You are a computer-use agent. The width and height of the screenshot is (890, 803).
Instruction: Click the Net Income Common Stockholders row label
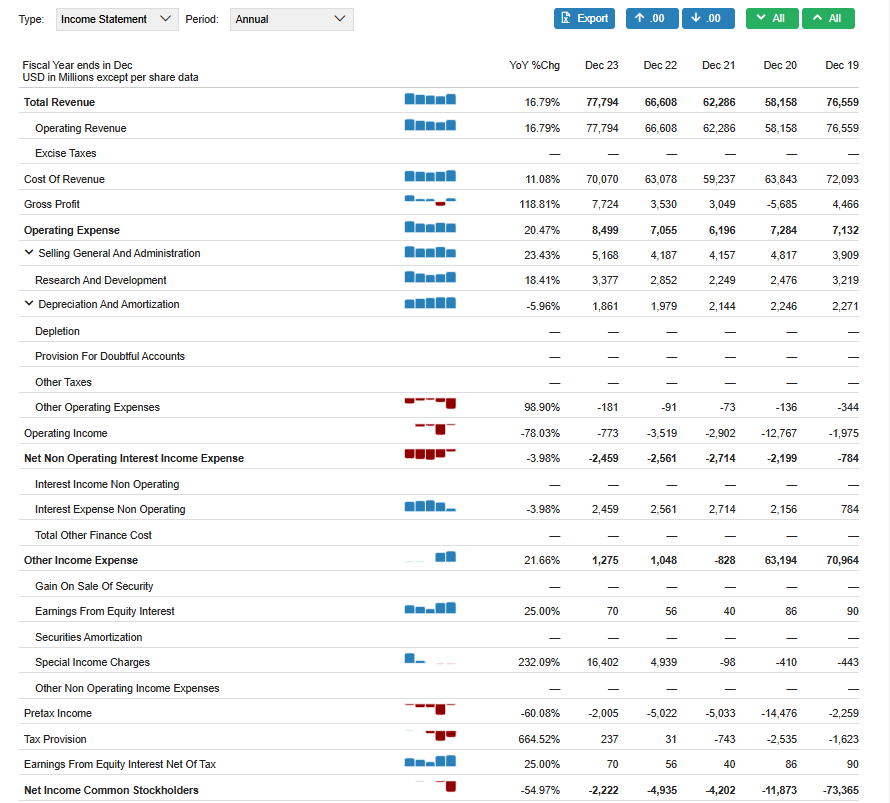[x=111, y=790]
